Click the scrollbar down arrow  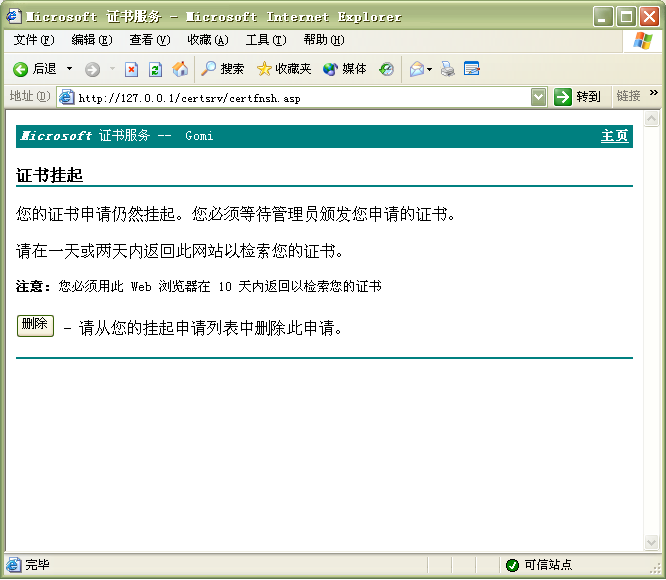coord(652,542)
